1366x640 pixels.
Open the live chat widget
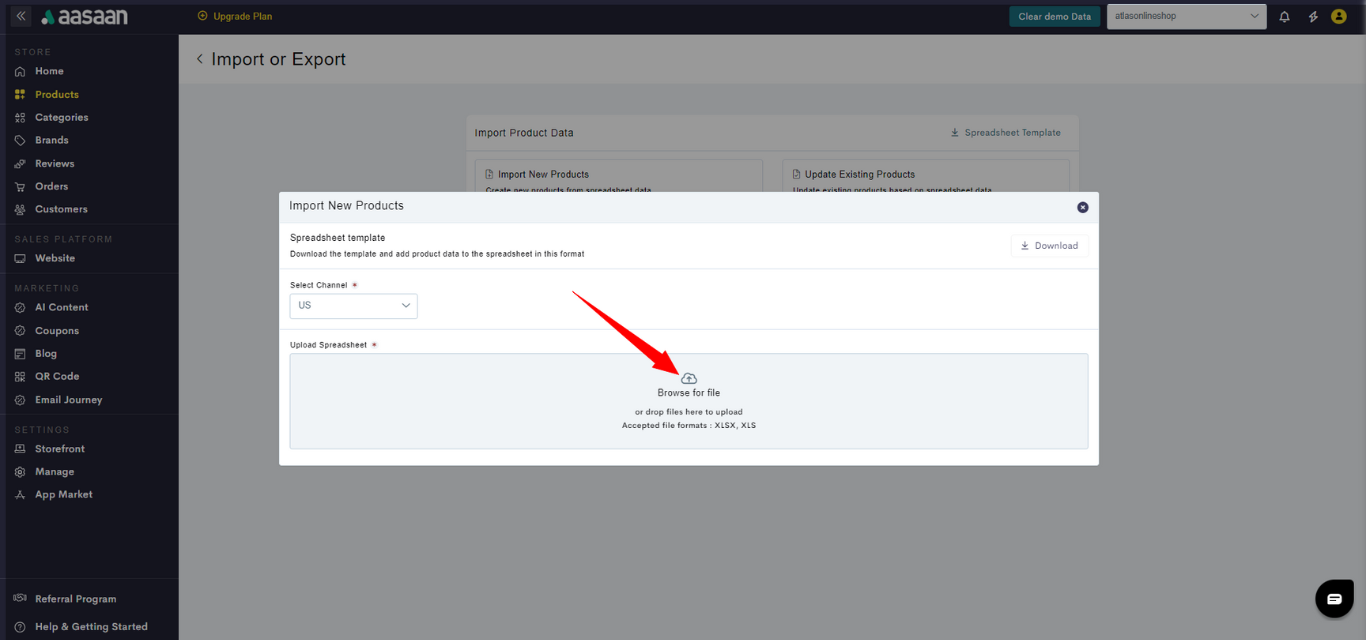point(1334,598)
